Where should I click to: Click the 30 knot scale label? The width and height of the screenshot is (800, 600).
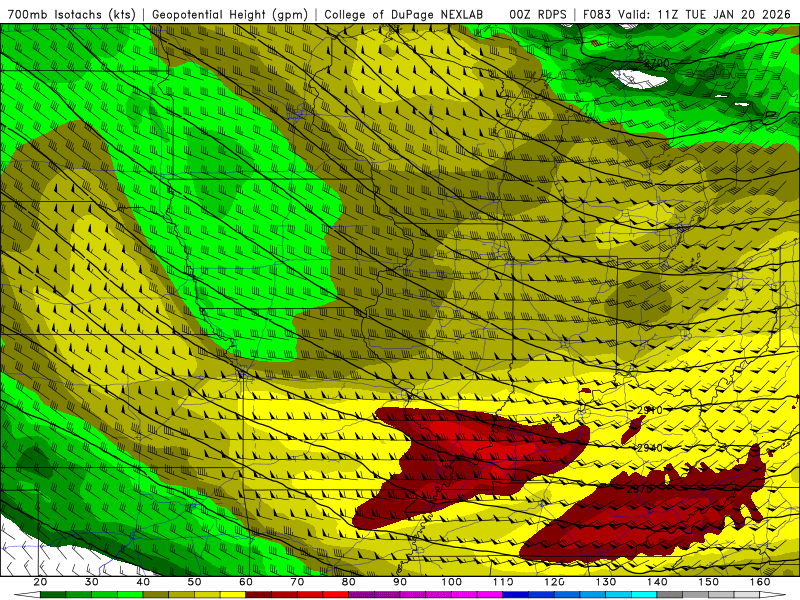click(x=91, y=582)
